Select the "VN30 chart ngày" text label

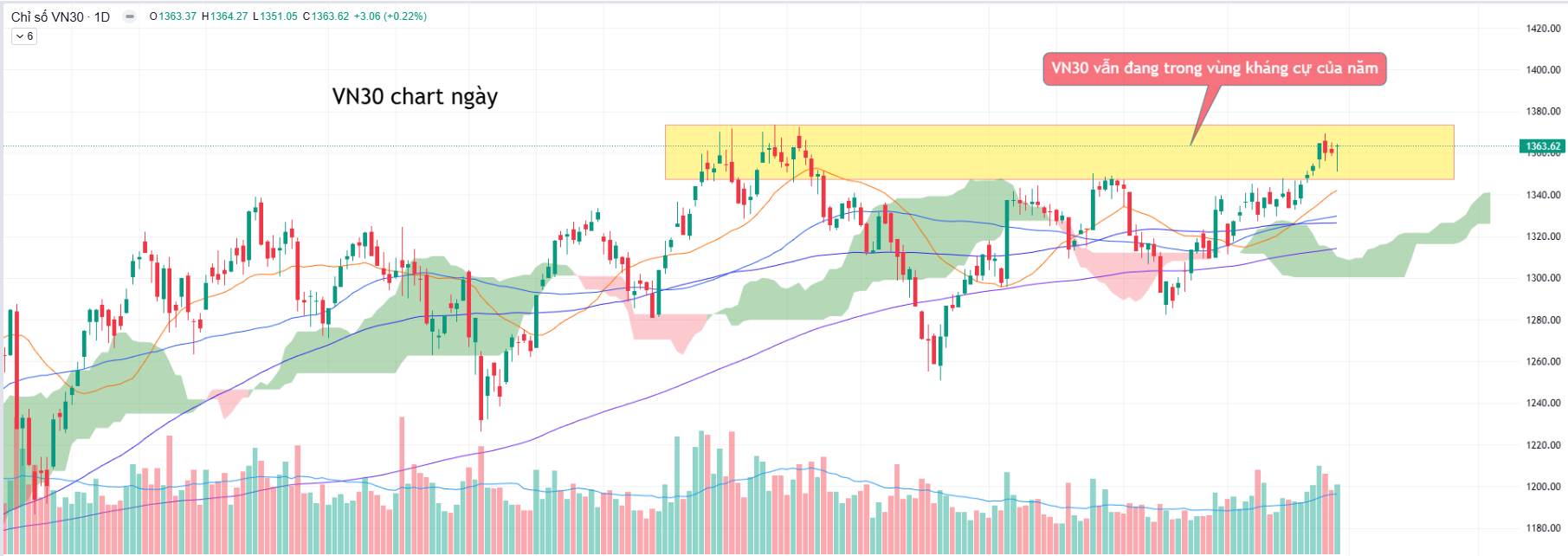(415, 96)
